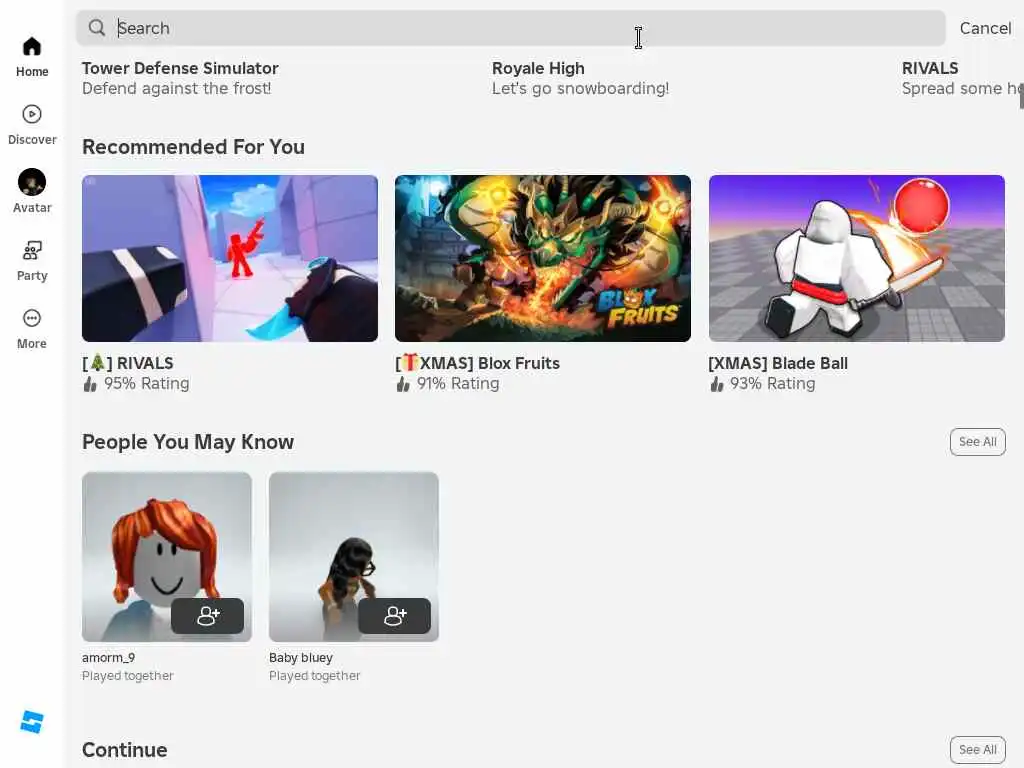This screenshot has width=1024, height=768.
Task: Click the Recommended For You heading
Action: (x=193, y=147)
